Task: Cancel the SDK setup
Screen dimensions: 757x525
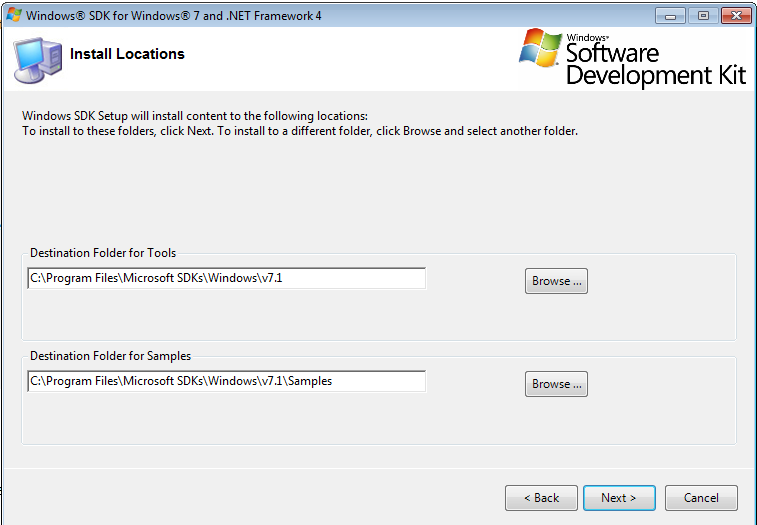Action: coord(701,497)
